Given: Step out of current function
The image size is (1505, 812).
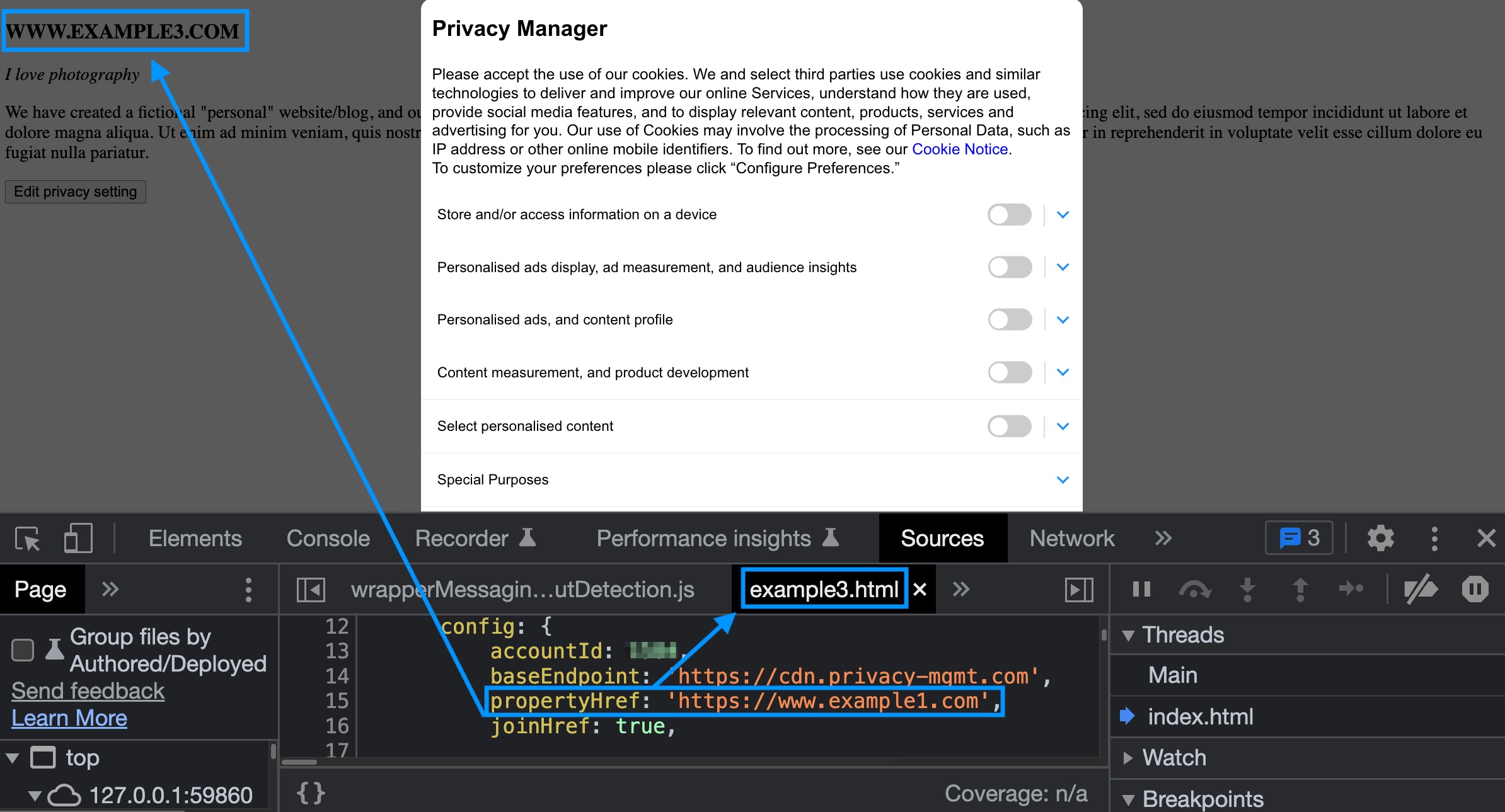Looking at the screenshot, I should 1300,590.
